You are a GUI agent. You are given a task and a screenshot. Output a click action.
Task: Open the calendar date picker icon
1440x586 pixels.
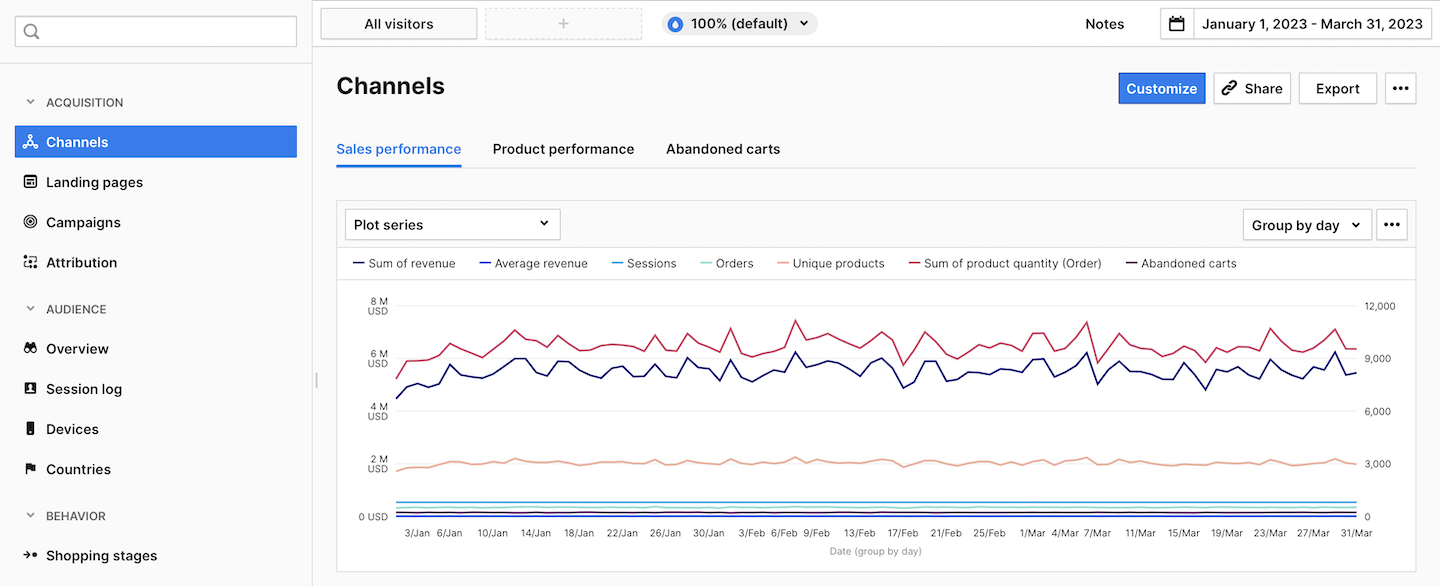coord(1177,24)
